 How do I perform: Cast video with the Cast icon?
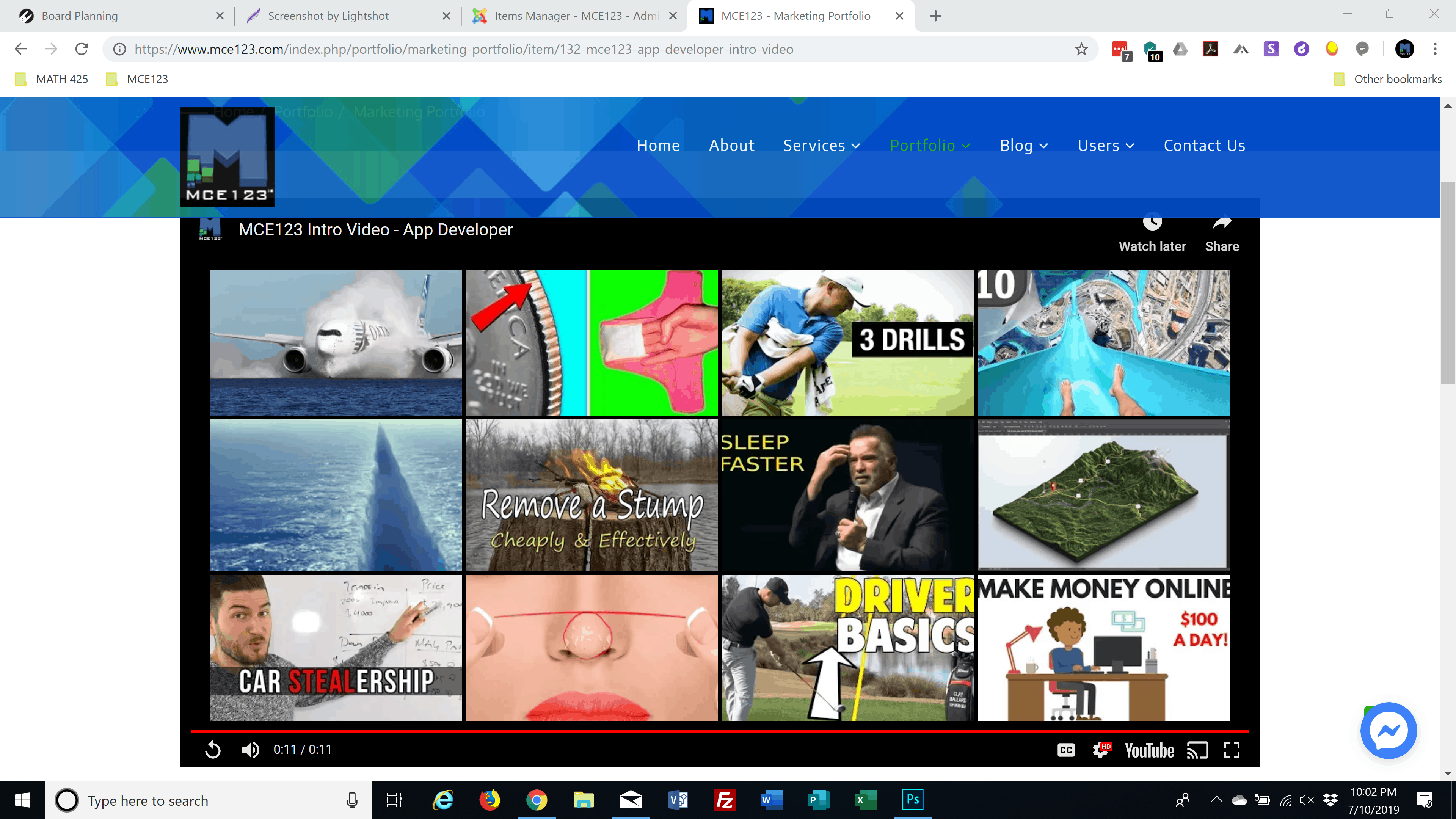coord(1197,750)
